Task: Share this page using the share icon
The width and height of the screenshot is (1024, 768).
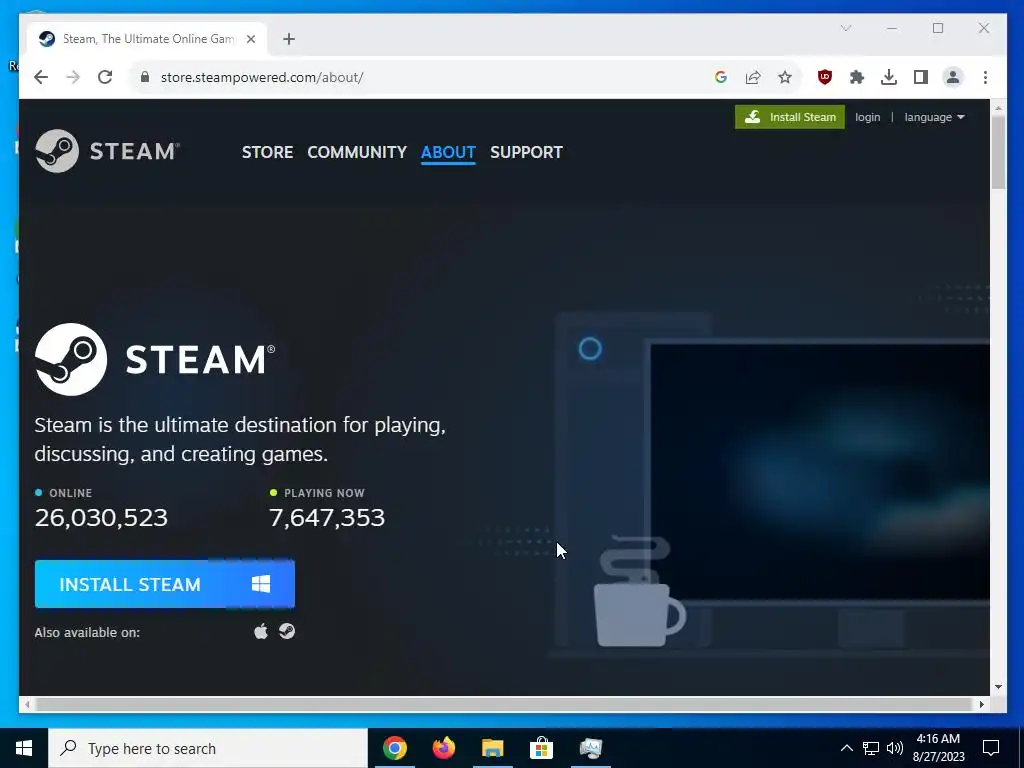Action: 753,77
